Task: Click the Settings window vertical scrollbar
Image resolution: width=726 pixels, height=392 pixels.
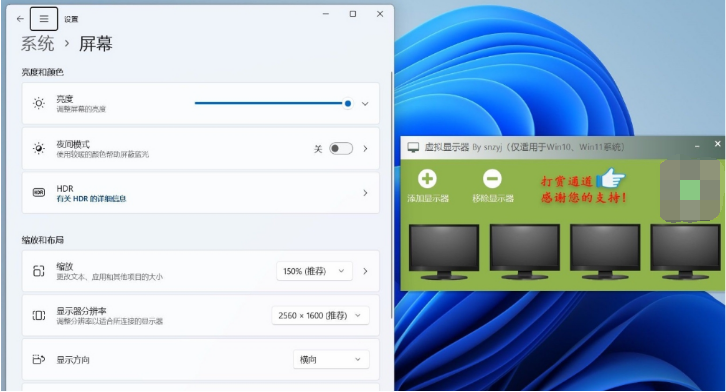Action: pos(392,194)
